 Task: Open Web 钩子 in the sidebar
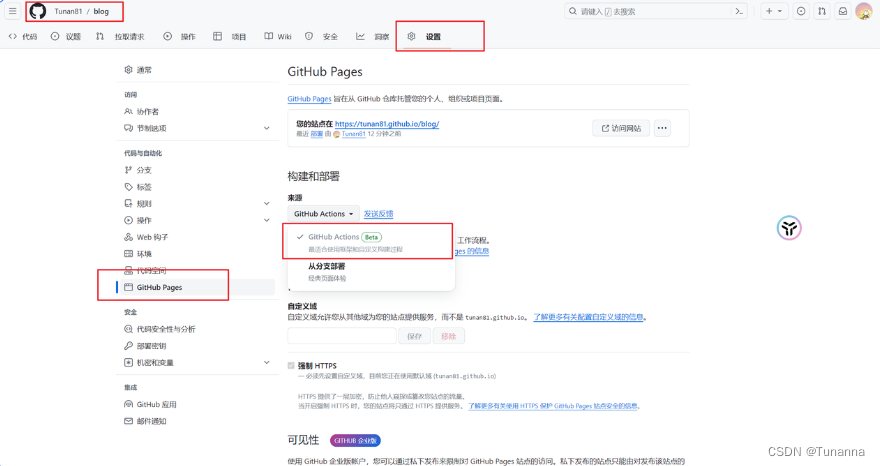(x=146, y=237)
